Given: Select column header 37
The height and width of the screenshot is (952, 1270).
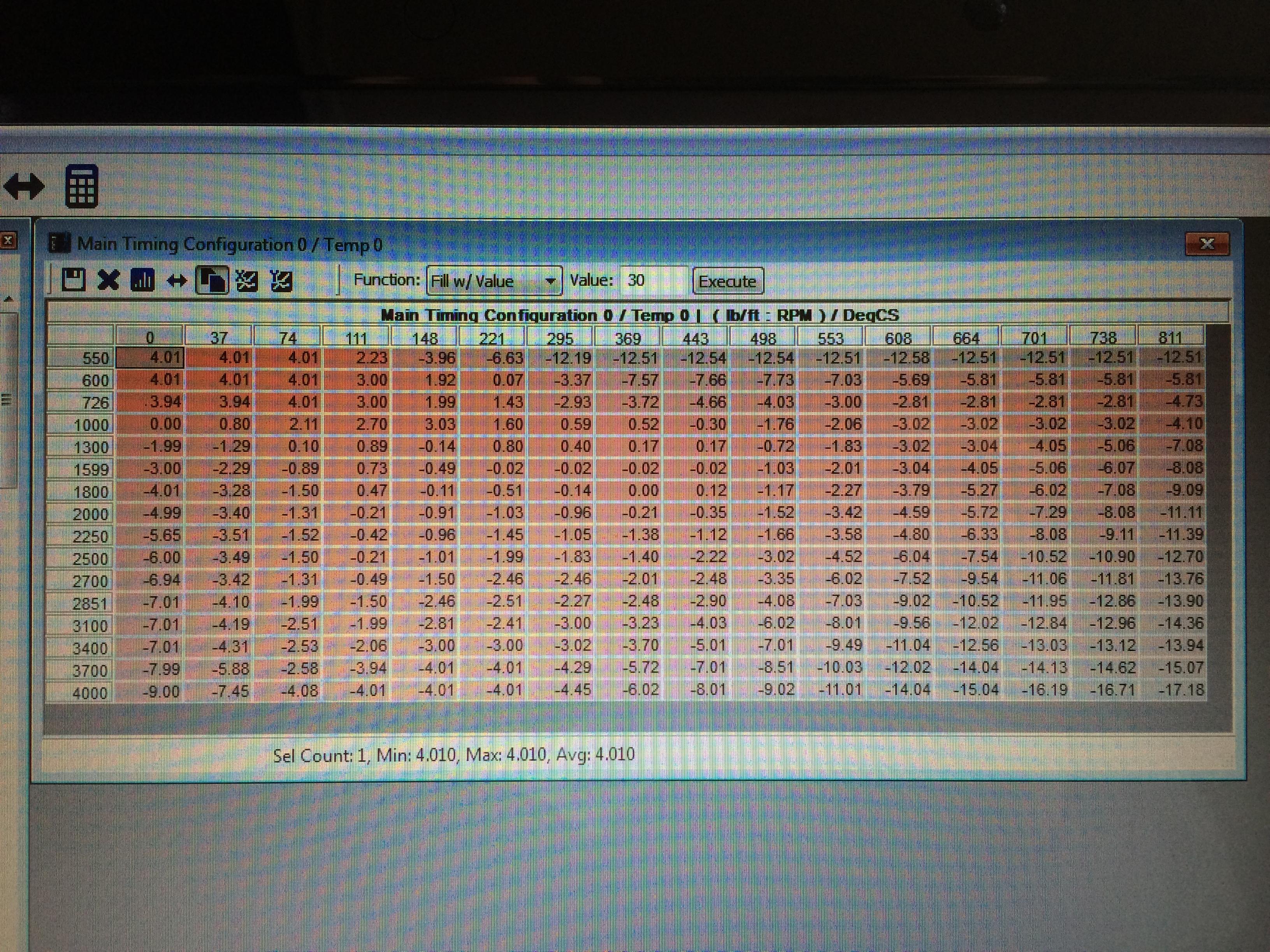Looking at the screenshot, I should (219, 337).
